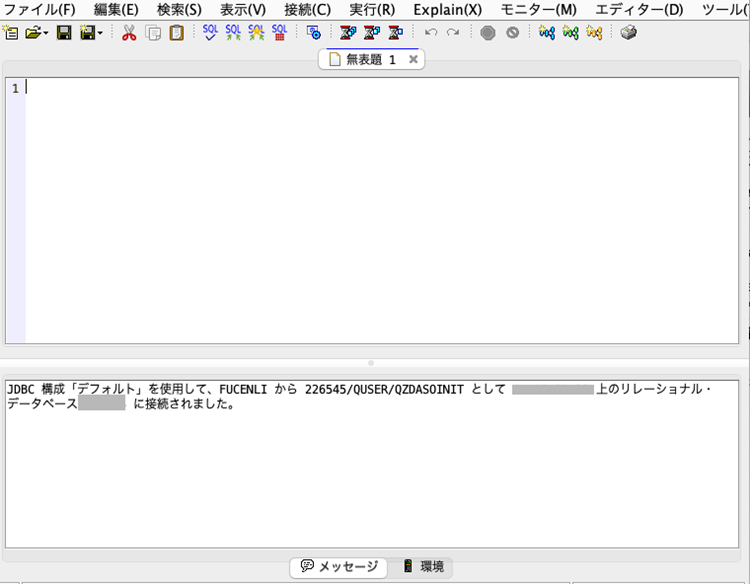Click the clipboard paste icon

(x=176, y=33)
